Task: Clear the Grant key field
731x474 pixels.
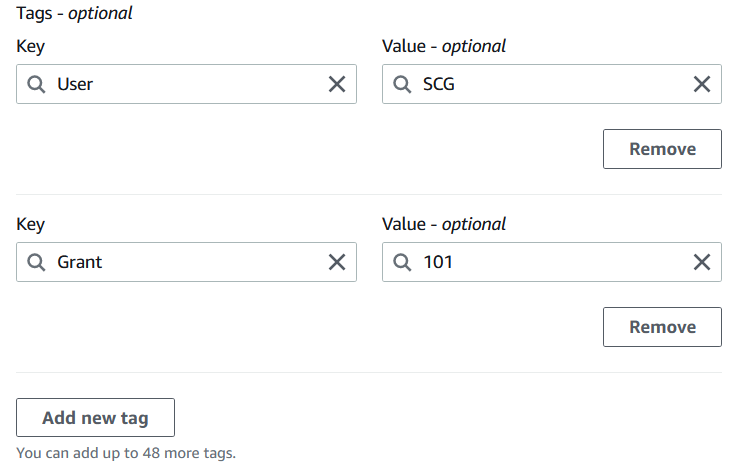Action: (x=337, y=262)
